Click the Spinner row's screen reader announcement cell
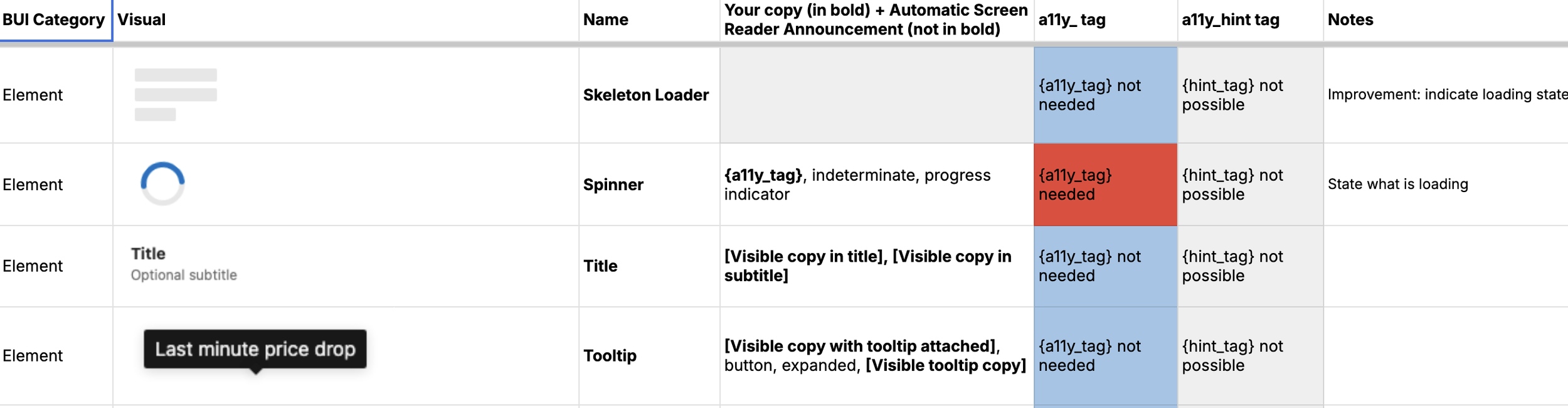Viewport: 1568px width, 408px height. click(x=876, y=185)
